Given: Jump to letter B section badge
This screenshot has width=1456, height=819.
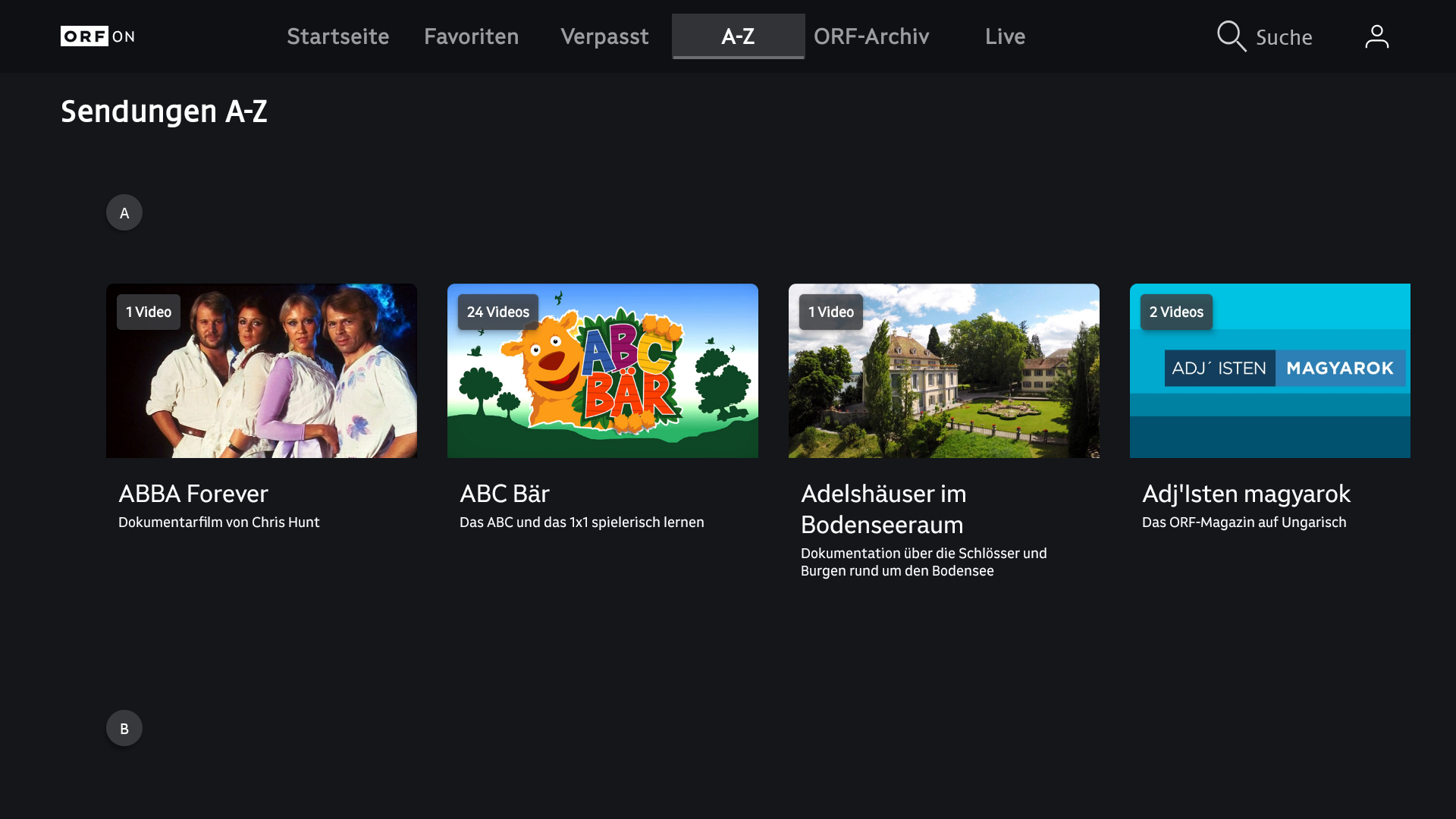Looking at the screenshot, I should [x=124, y=728].
